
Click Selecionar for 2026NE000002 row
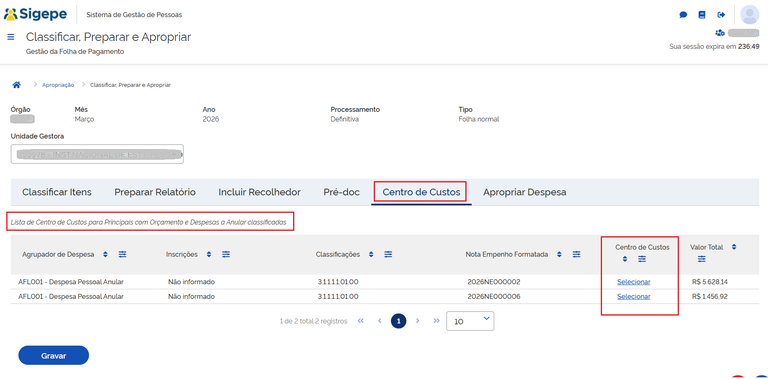click(634, 282)
